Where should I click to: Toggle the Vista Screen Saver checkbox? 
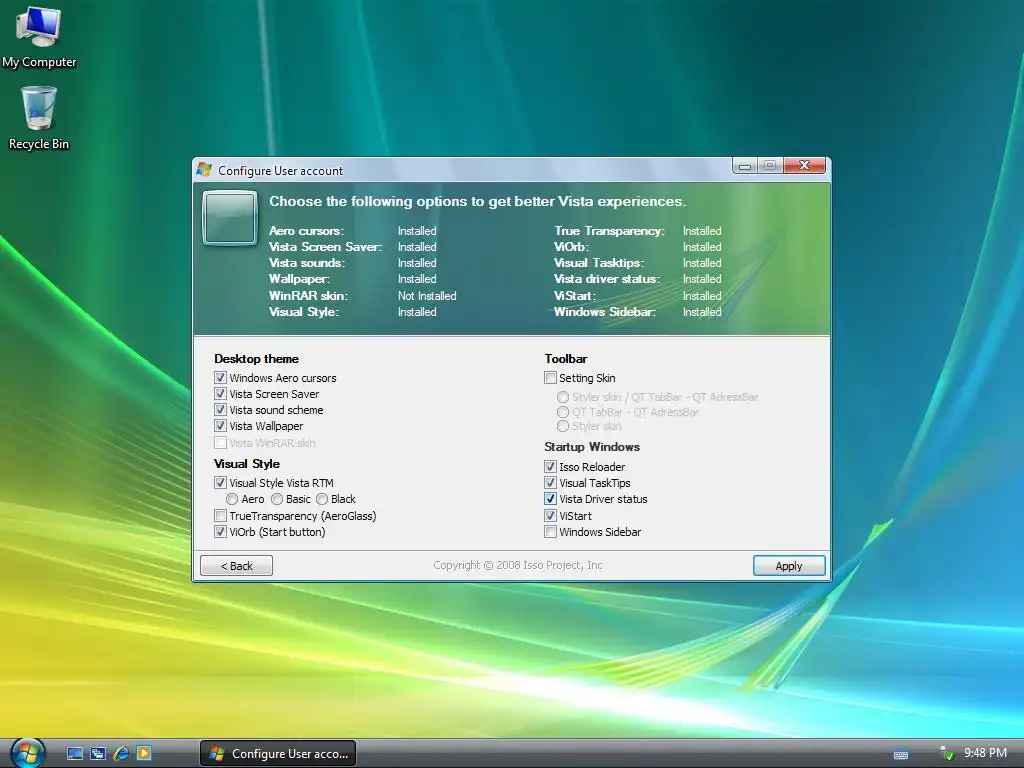click(220, 394)
